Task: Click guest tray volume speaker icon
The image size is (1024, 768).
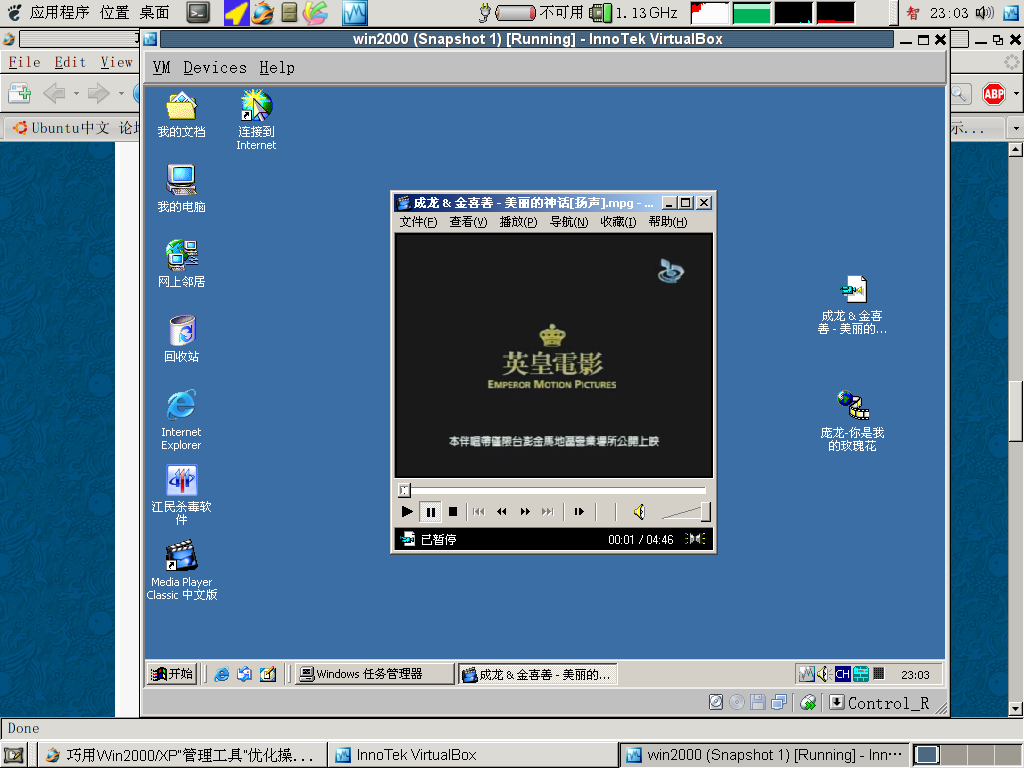Action: point(824,674)
